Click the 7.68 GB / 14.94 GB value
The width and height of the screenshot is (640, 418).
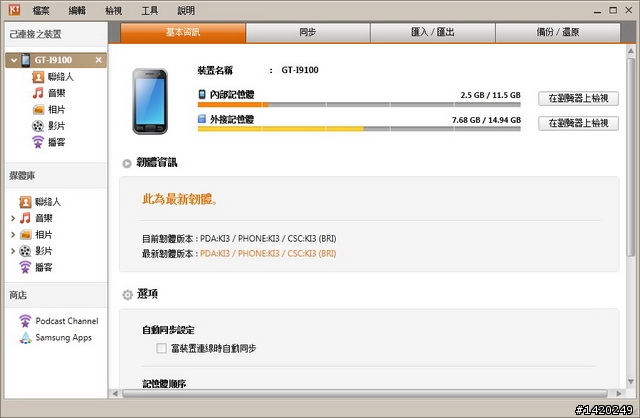coord(486,120)
